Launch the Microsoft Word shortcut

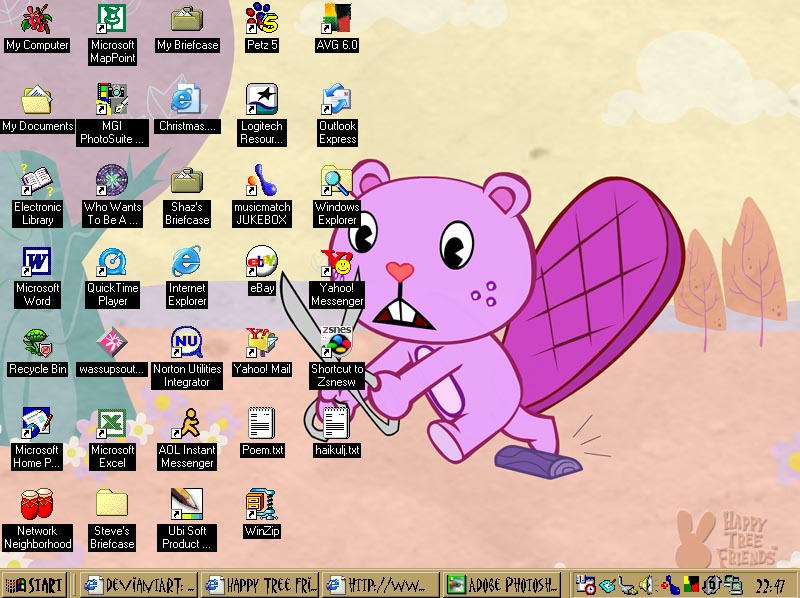coord(37,261)
